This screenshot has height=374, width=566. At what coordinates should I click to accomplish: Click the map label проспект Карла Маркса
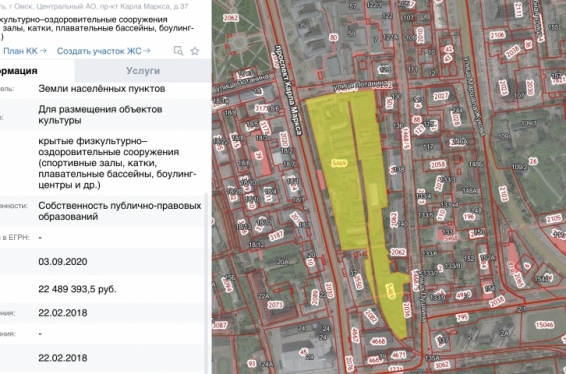pyautogui.click(x=288, y=90)
